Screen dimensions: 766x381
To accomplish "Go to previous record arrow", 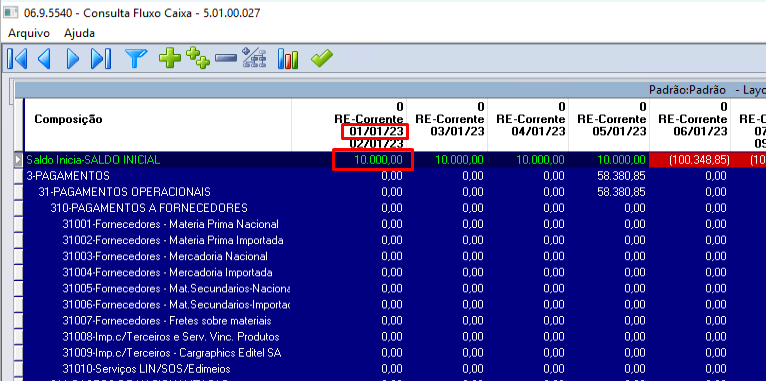I will tap(44, 59).
